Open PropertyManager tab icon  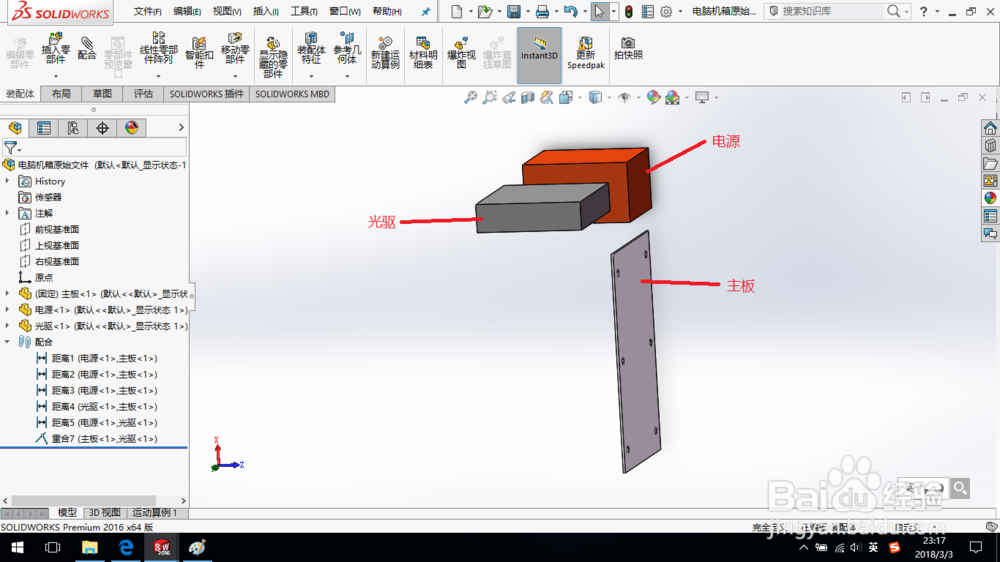[x=44, y=128]
